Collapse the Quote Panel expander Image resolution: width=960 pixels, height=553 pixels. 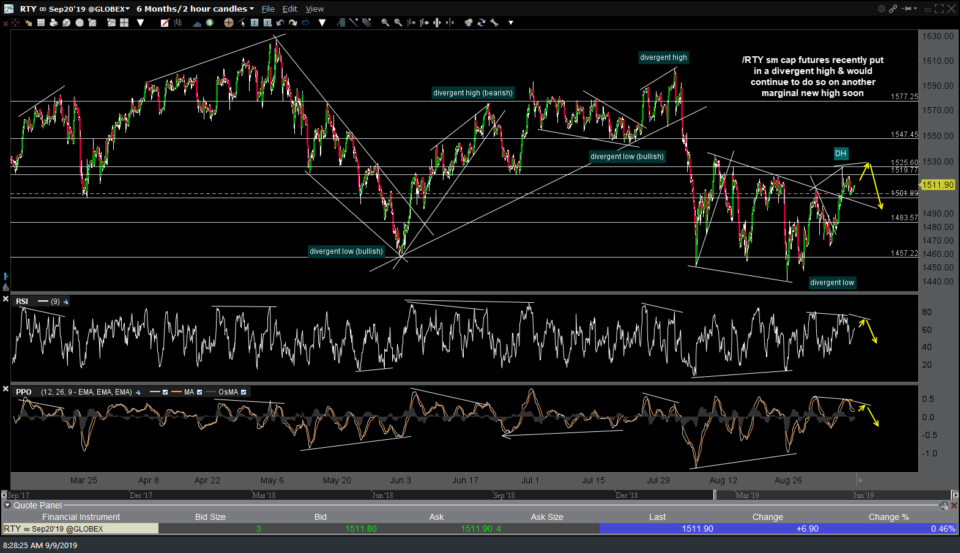(7, 505)
